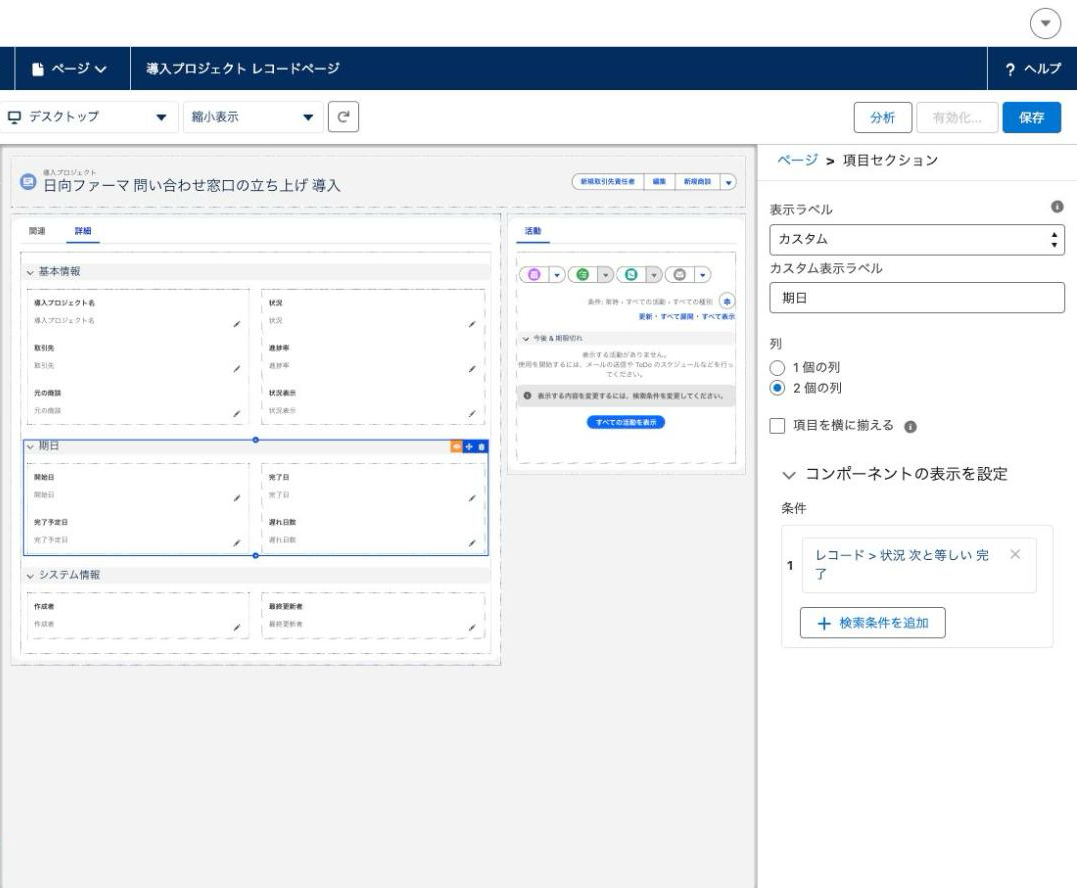The height and width of the screenshot is (888, 1077).
Task: Click the teal log-a-call activity icon
Action: pos(631,275)
